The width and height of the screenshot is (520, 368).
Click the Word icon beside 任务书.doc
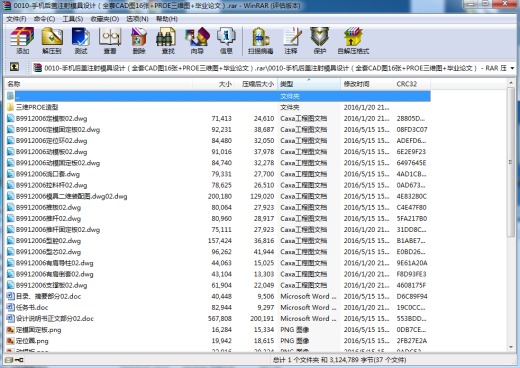click(10, 307)
